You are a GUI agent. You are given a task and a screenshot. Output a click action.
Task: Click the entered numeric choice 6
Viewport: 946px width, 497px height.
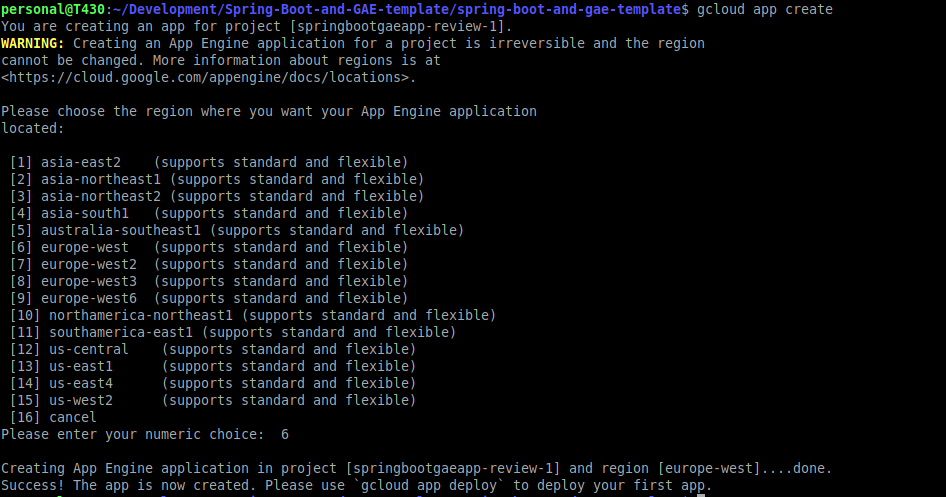click(285, 434)
